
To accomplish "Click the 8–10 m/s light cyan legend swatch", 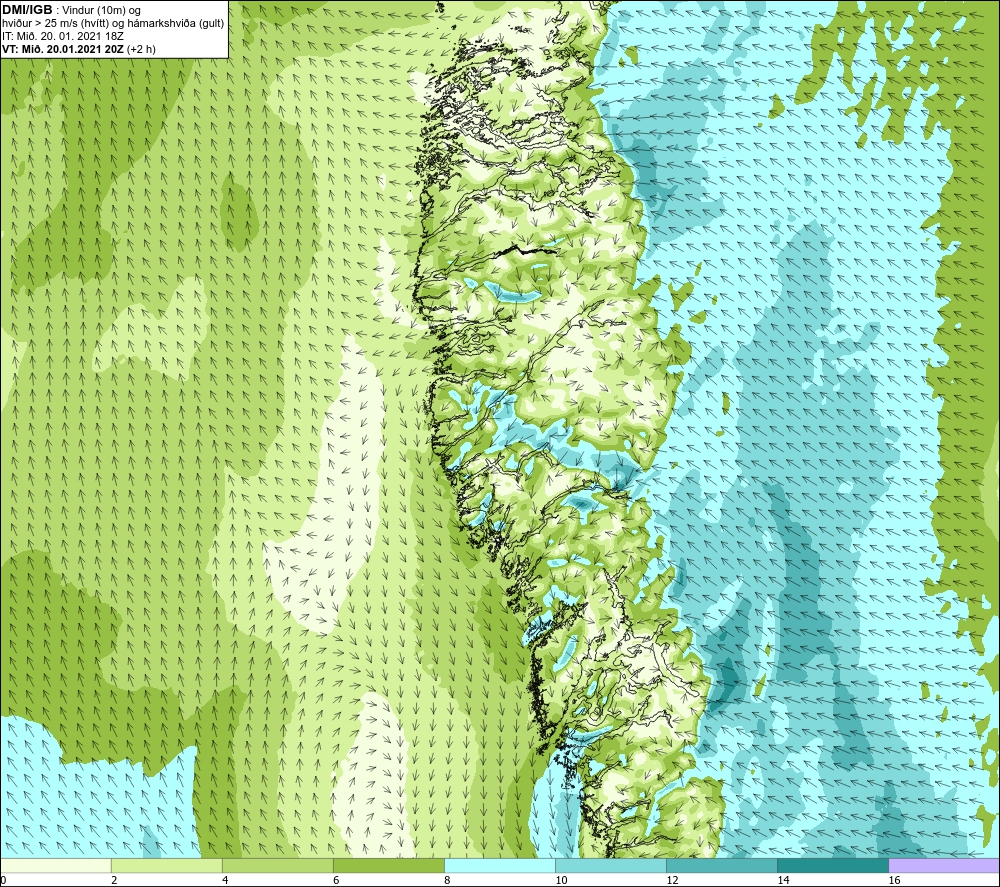I will click(500, 866).
